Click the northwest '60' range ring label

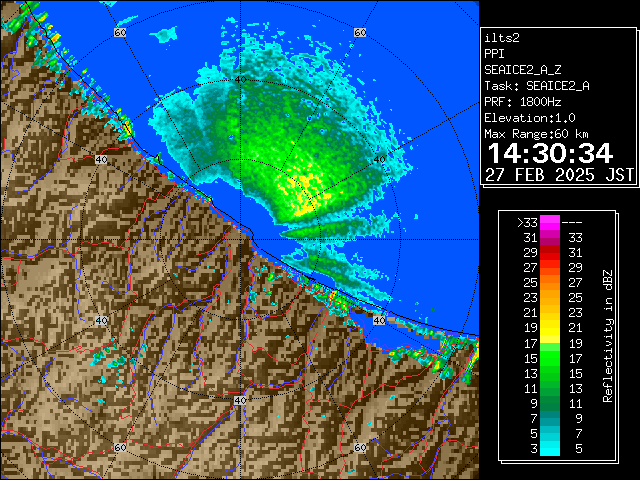point(120,32)
